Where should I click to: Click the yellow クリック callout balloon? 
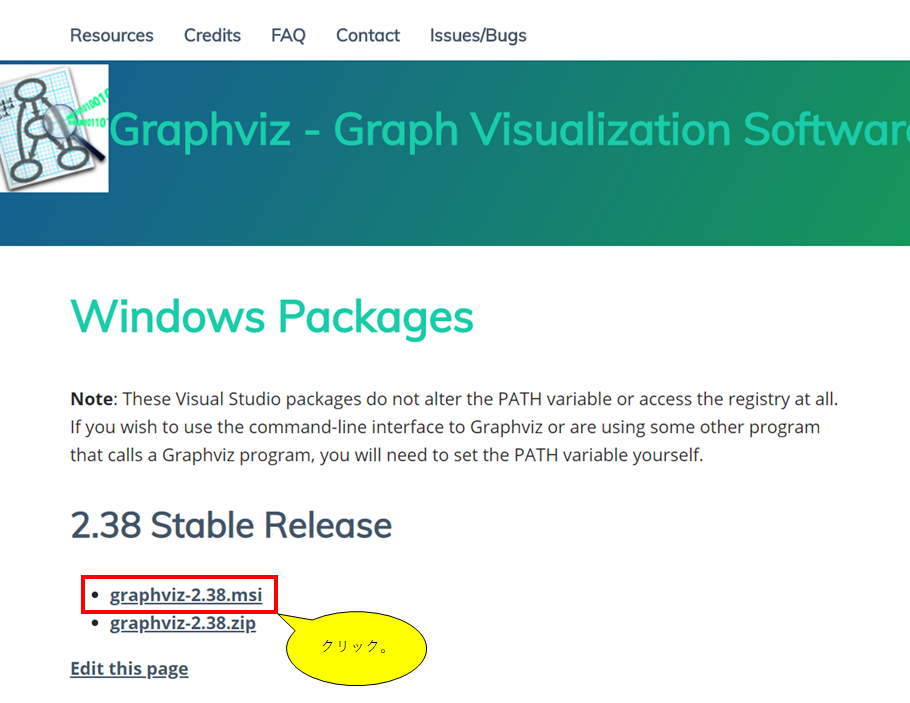(356, 648)
